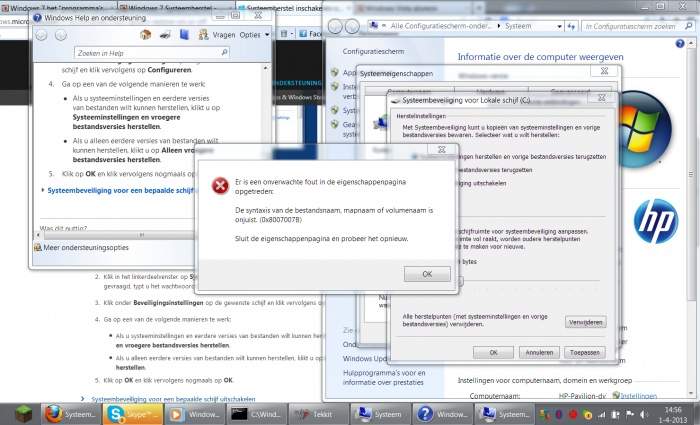Switch to 'Systeemherstel inschake' browser tab

pos(279,8)
